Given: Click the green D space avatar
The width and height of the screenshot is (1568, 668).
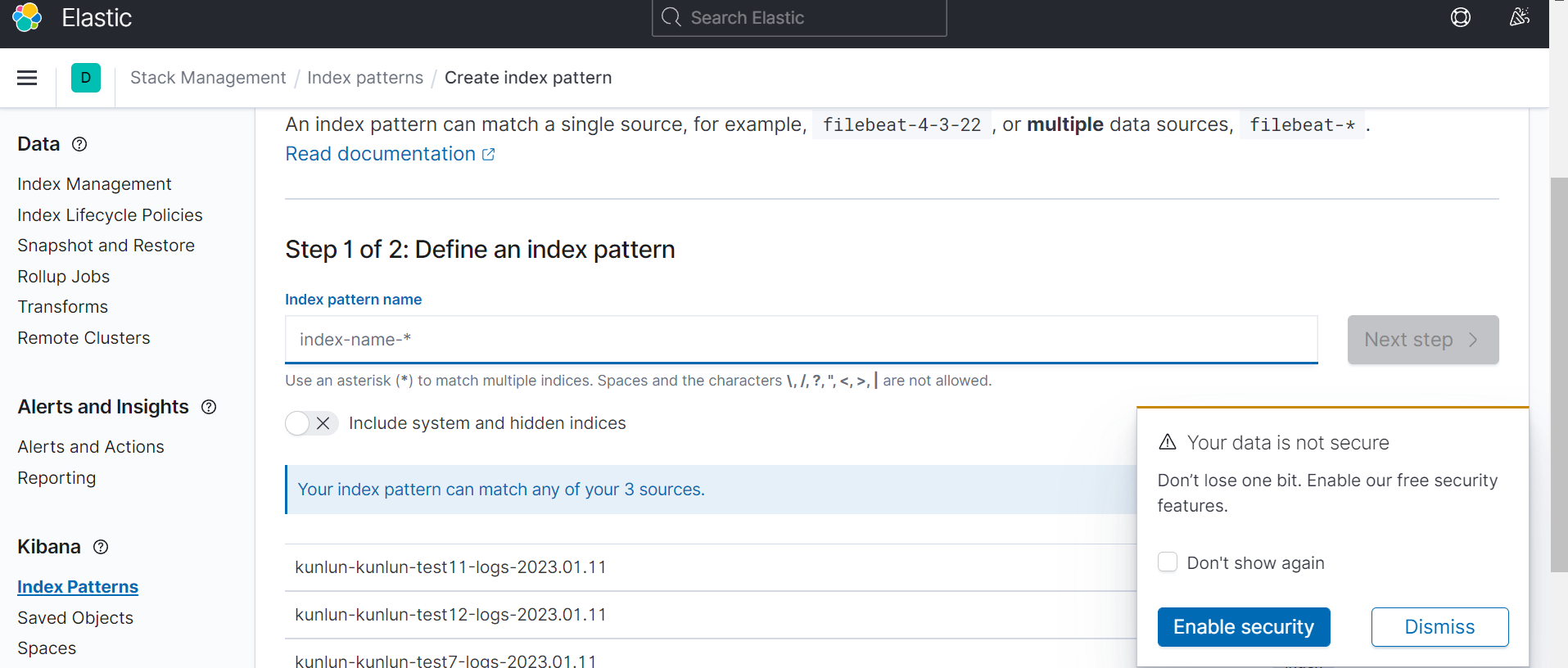Looking at the screenshot, I should (x=86, y=78).
